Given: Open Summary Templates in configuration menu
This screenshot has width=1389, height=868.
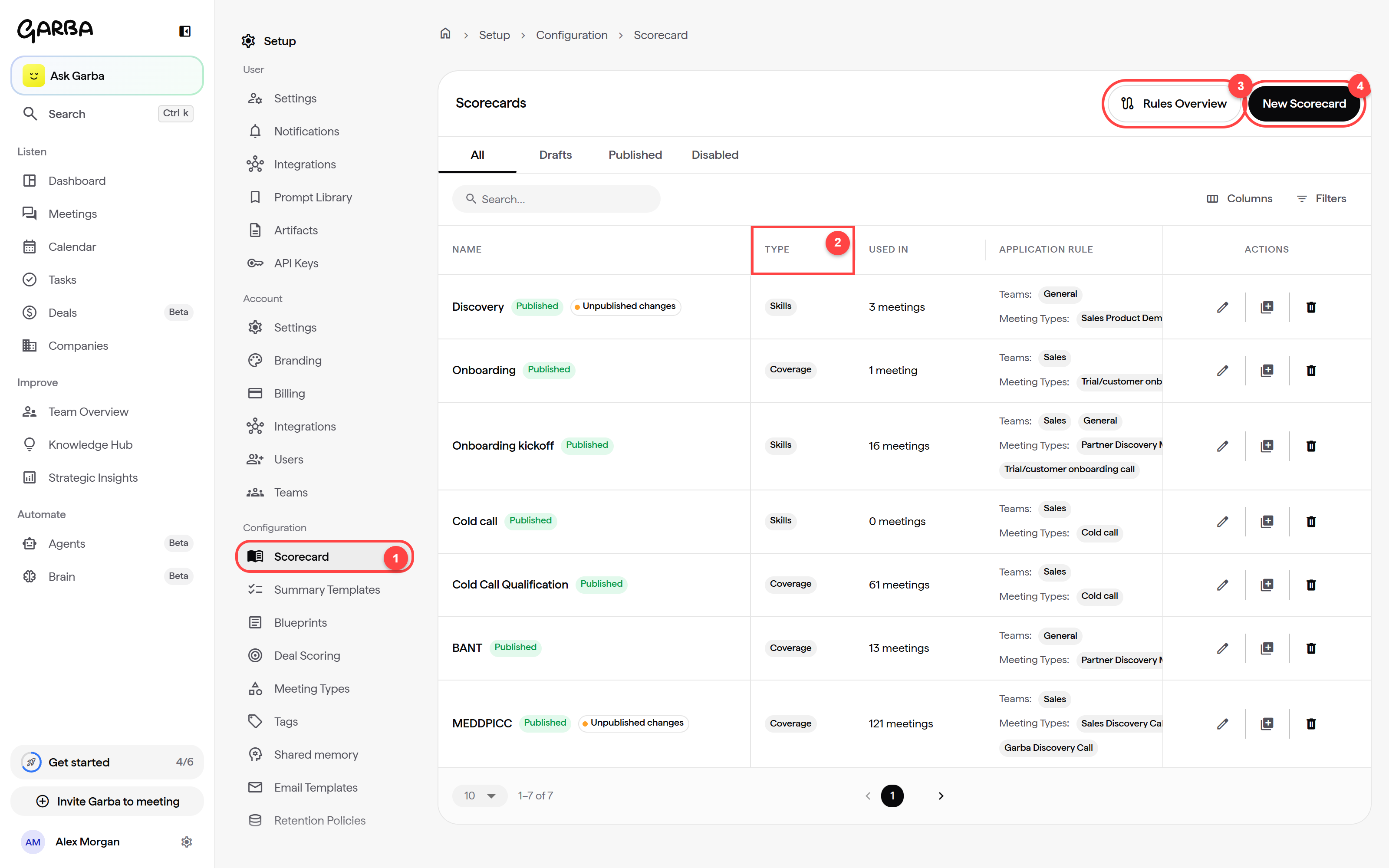Looking at the screenshot, I should click(325, 589).
